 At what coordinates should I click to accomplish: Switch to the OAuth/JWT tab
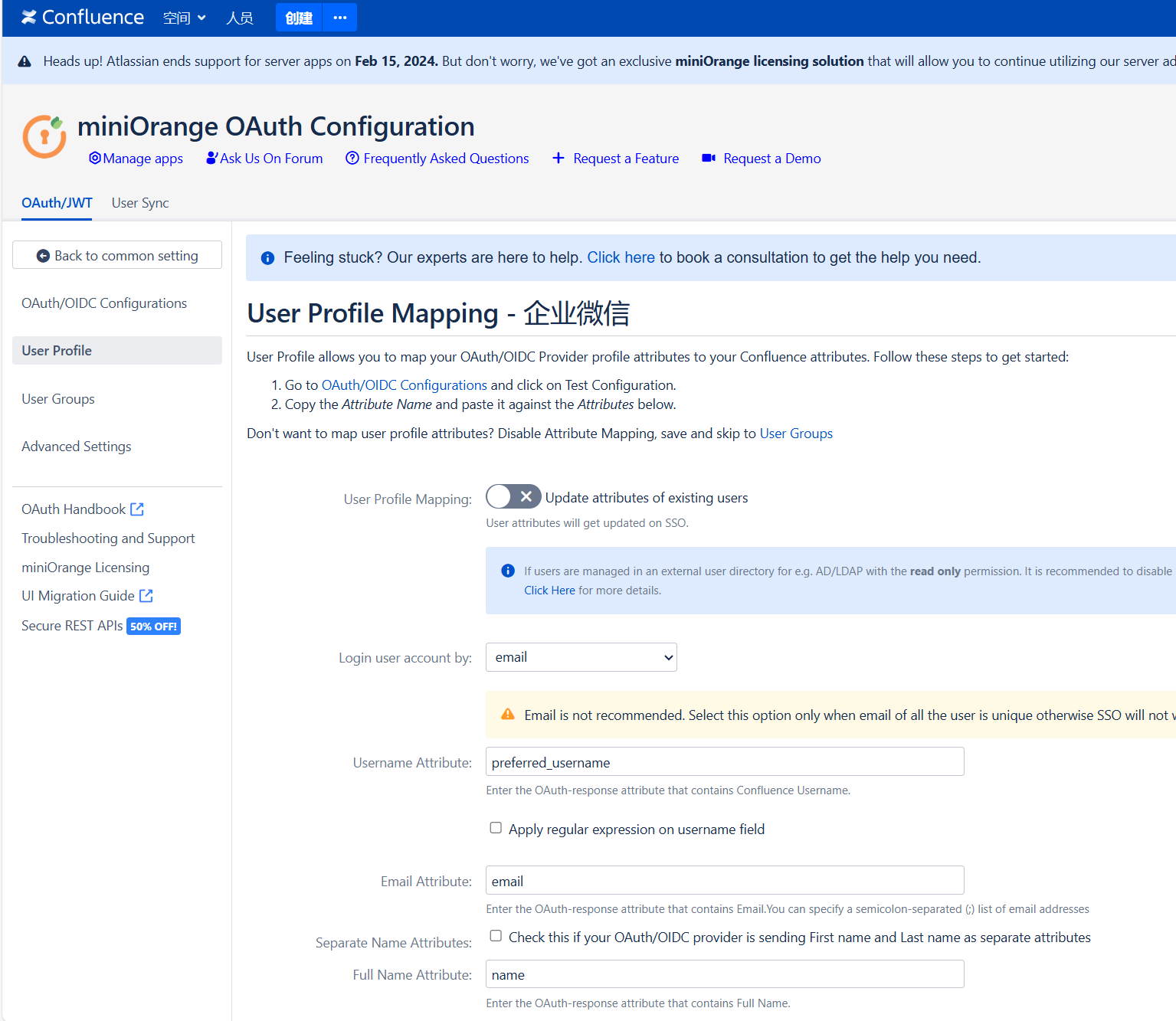point(57,203)
